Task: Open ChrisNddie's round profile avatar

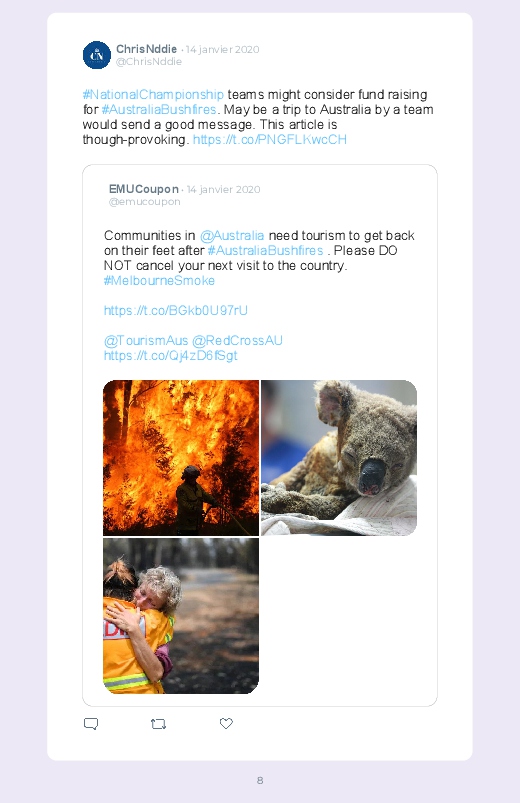Action: tap(97, 55)
